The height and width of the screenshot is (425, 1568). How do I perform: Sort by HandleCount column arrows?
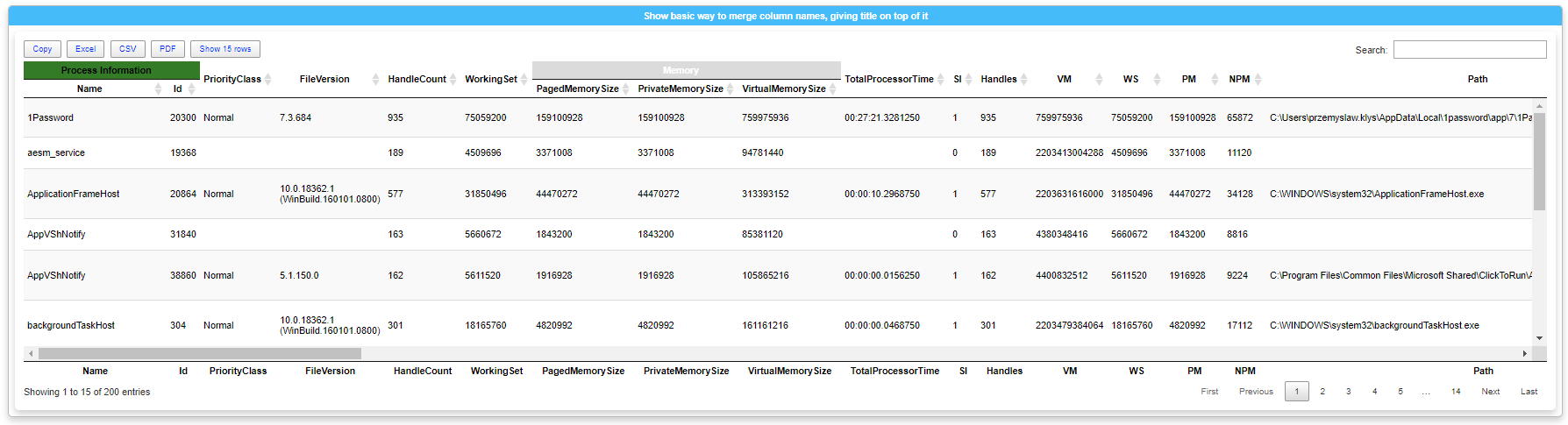click(453, 79)
